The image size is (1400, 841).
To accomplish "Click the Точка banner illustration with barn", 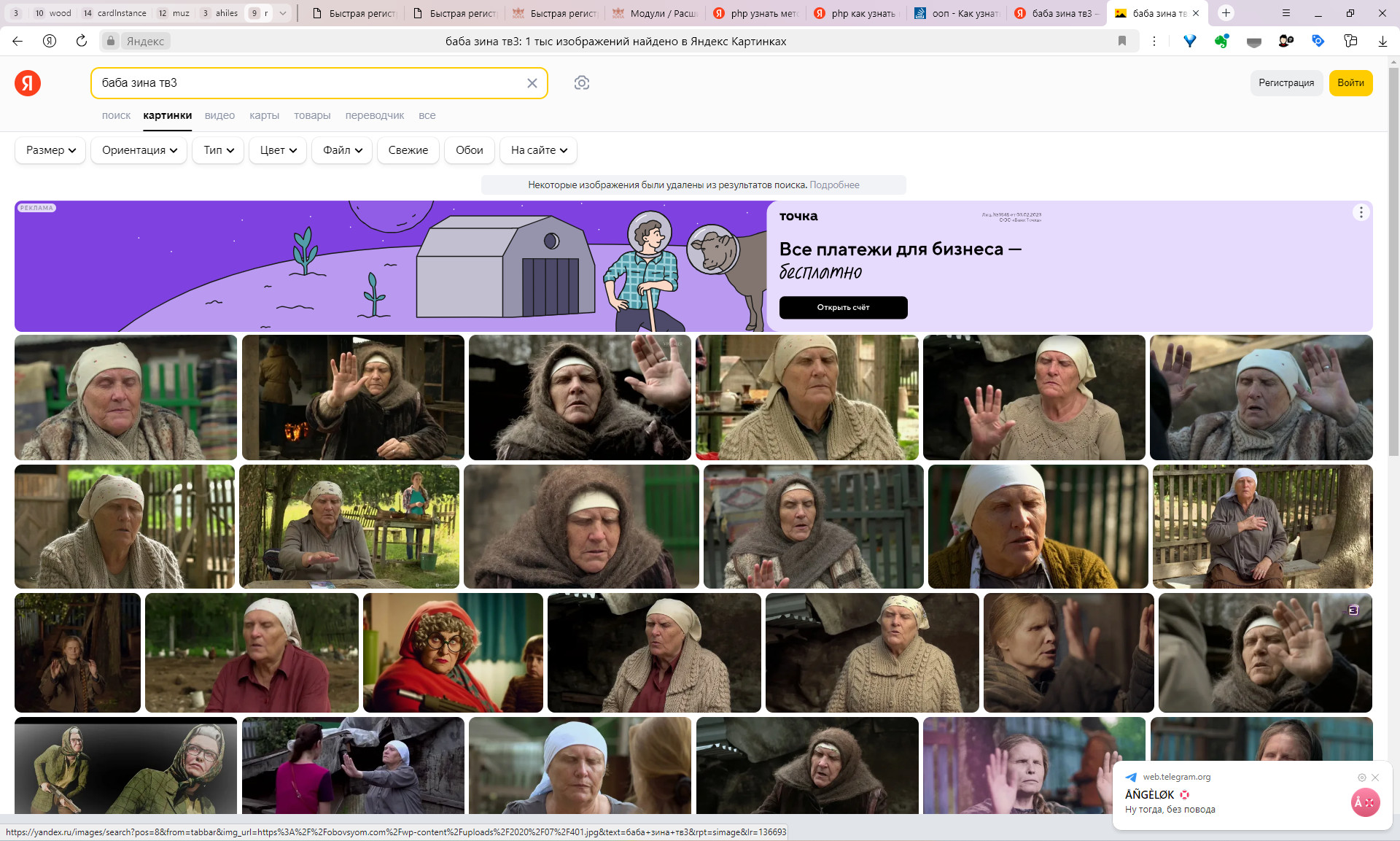I will (x=390, y=266).
